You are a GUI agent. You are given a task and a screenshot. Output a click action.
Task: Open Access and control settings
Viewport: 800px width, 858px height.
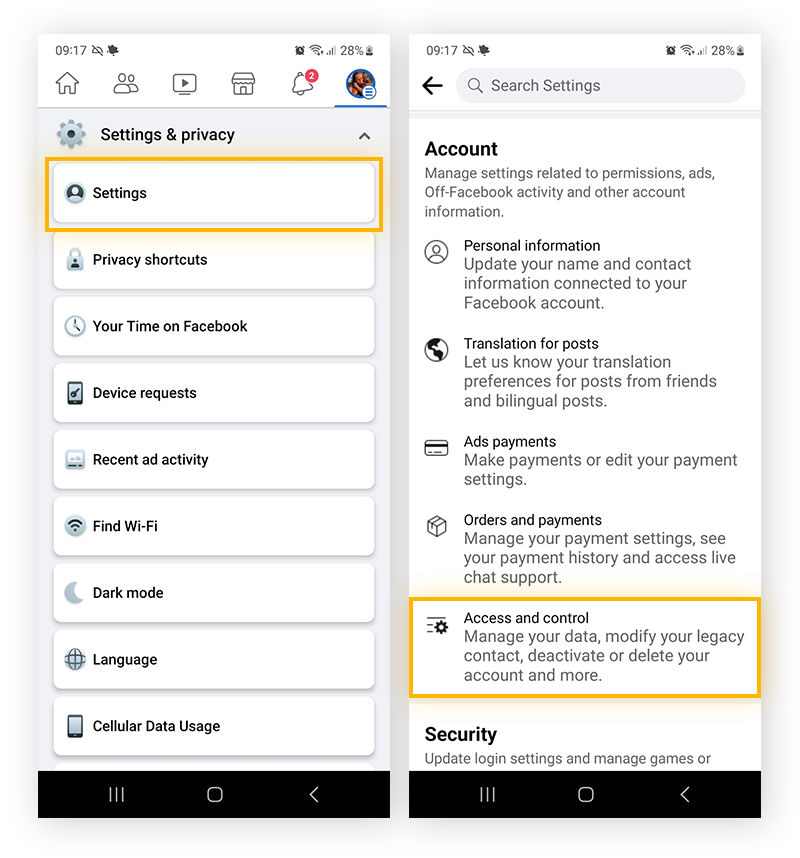[584, 647]
